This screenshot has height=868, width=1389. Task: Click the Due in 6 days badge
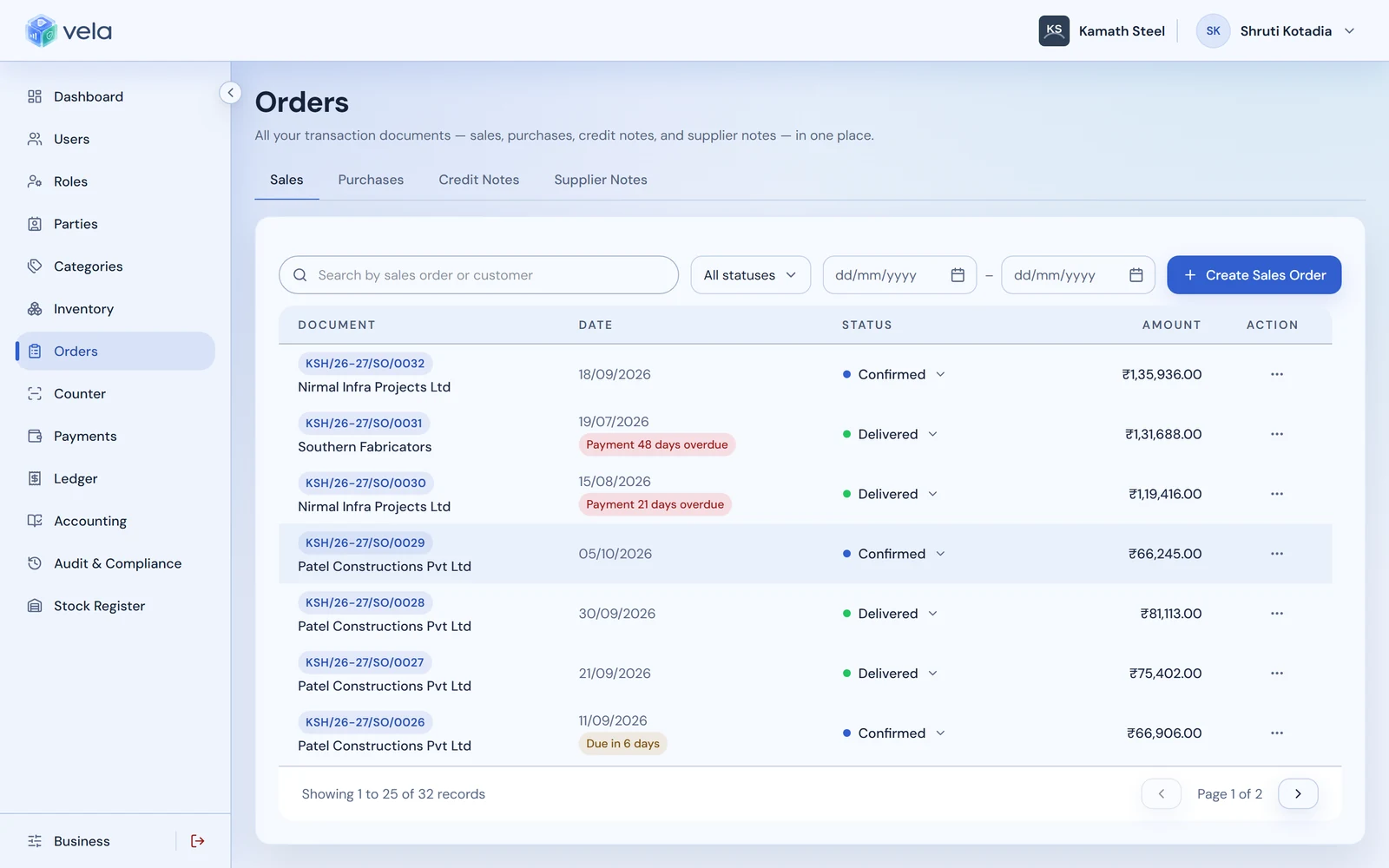622,744
